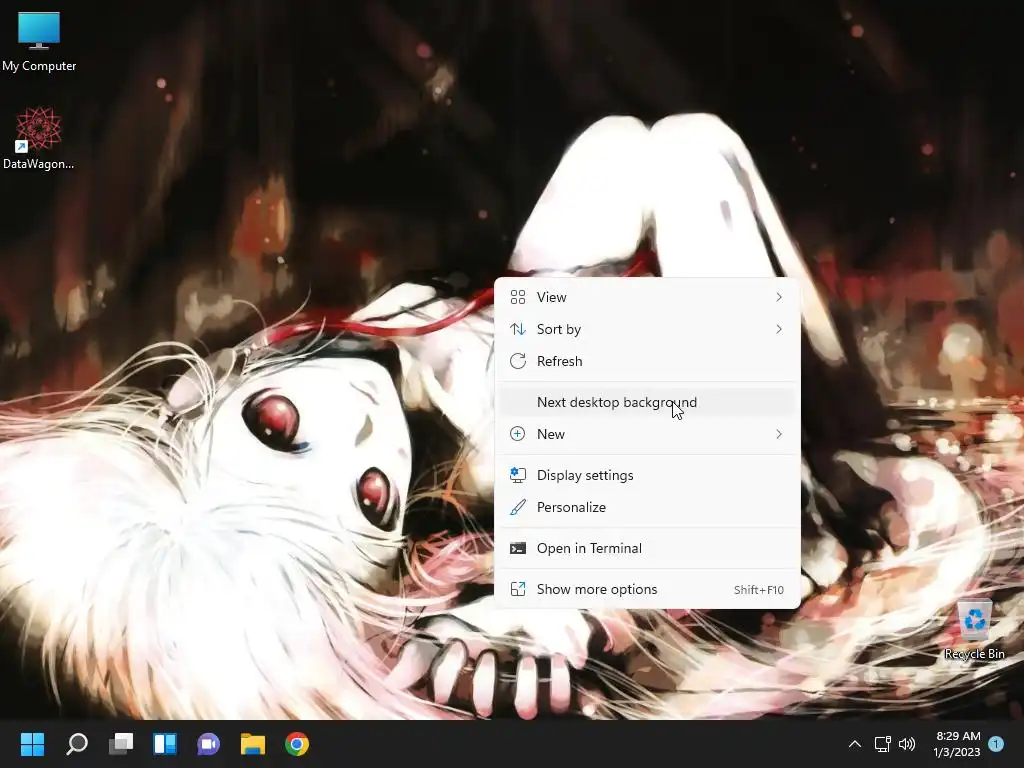Click Show more options entry

tap(647, 590)
